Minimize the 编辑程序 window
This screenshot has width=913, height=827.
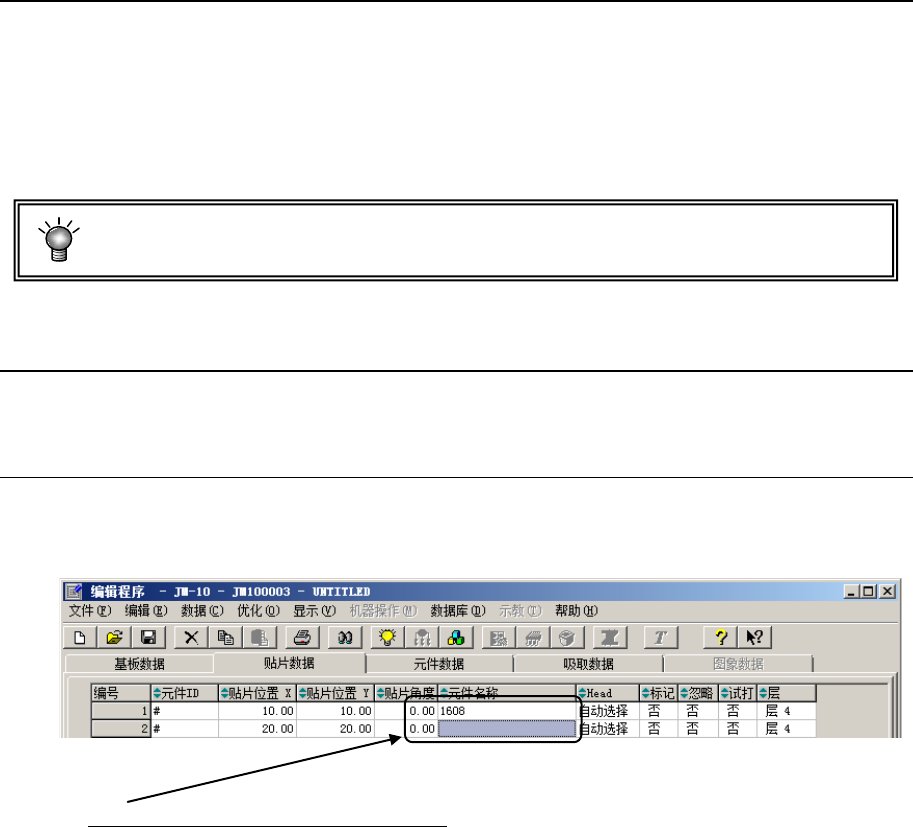(x=852, y=592)
